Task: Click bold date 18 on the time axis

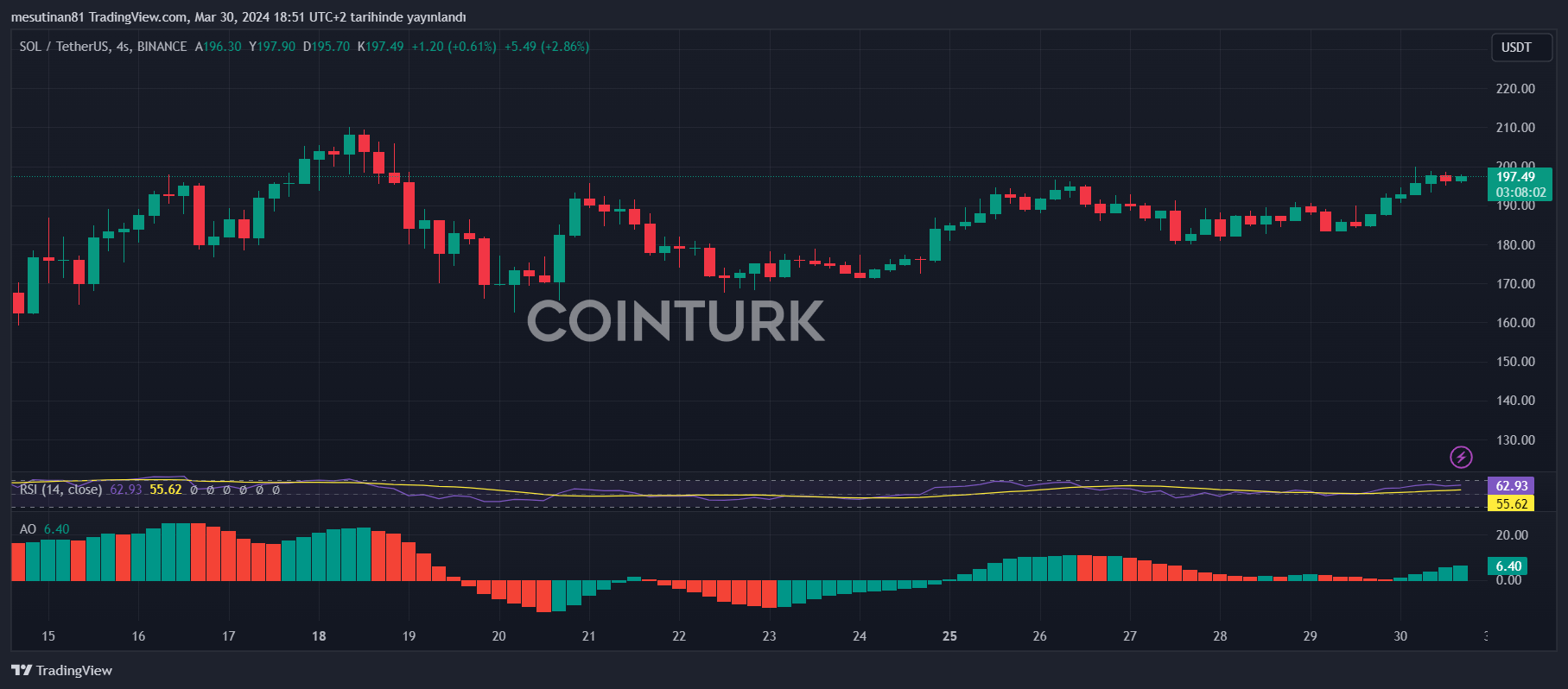Action: point(319,636)
